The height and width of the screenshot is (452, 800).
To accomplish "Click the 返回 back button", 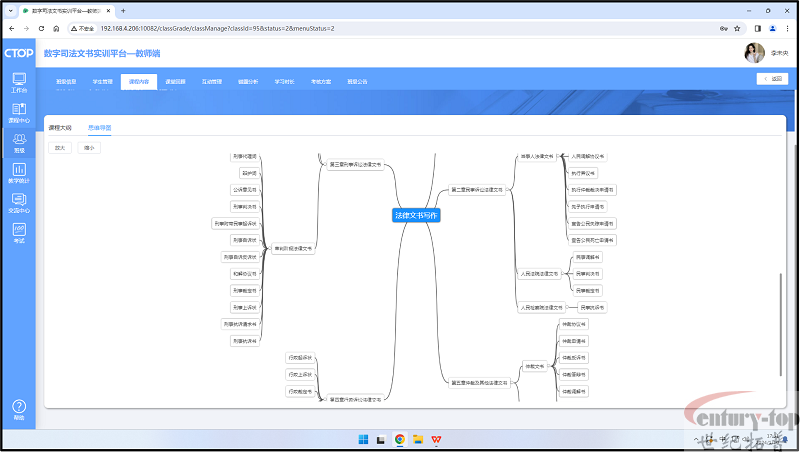I will pyautogui.click(x=772, y=79).
